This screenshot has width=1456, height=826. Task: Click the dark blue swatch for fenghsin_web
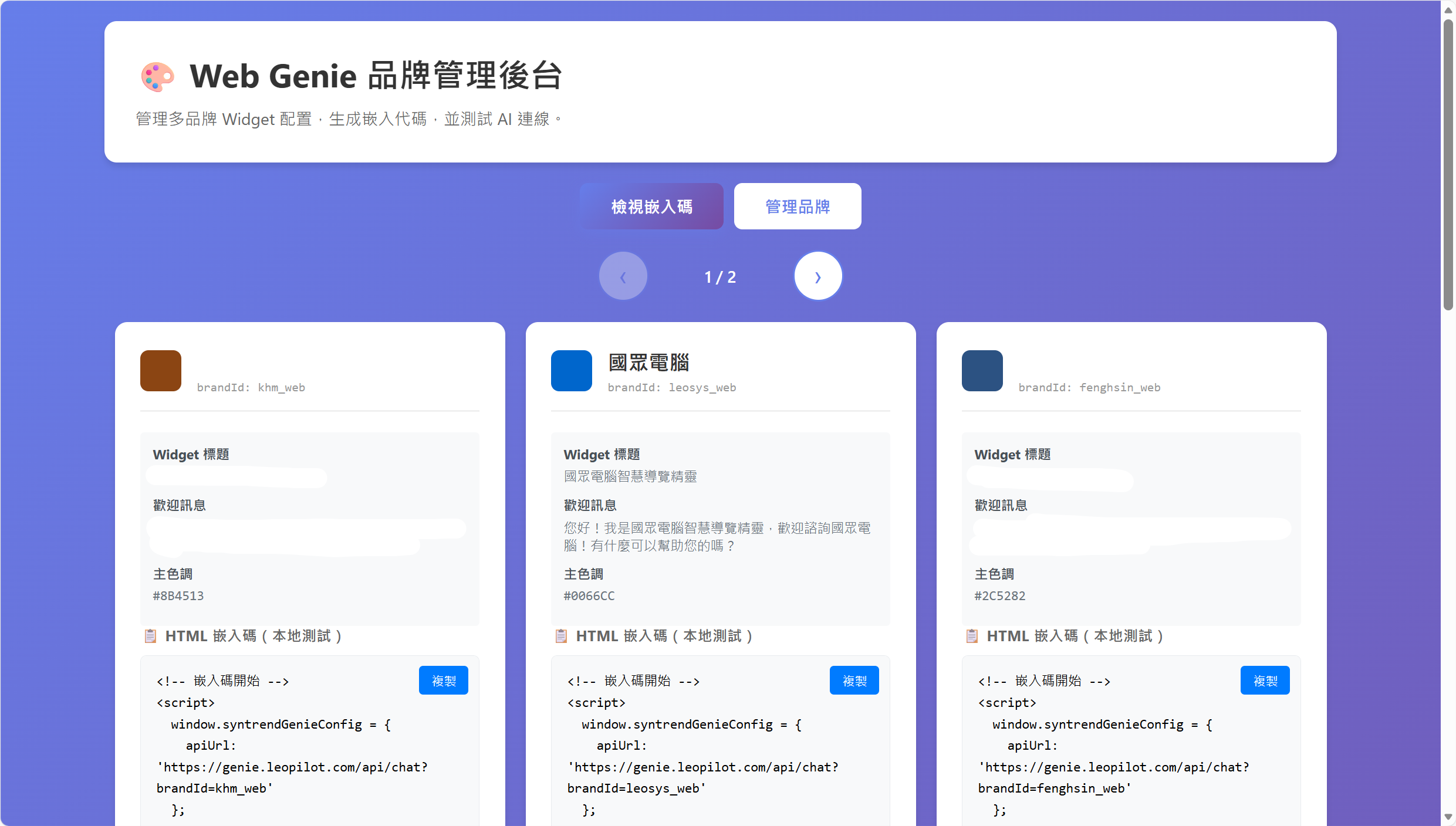point(982,370)
